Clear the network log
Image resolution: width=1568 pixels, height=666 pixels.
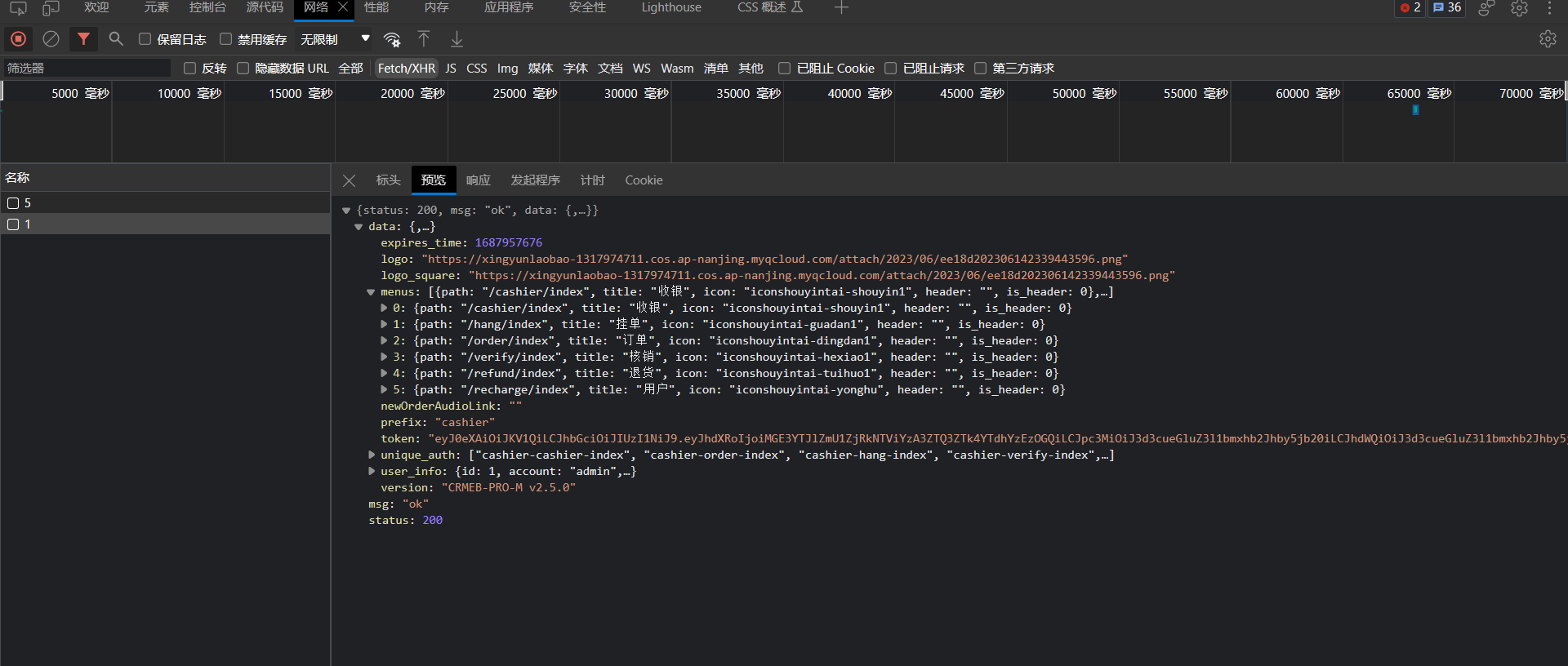click(51, 38)
